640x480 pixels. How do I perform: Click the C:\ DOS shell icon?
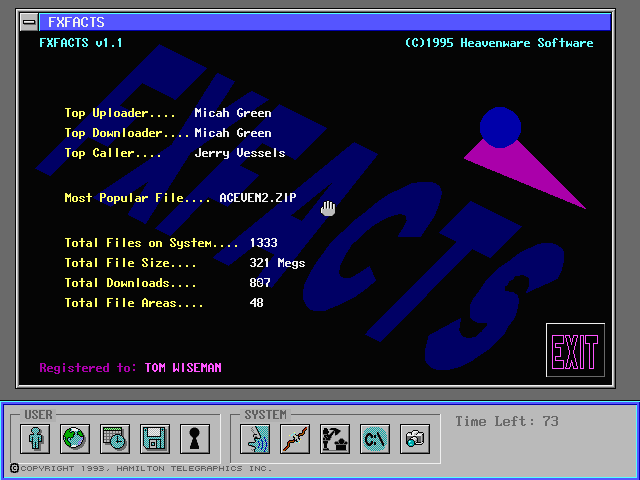click(x=375, y=439)
